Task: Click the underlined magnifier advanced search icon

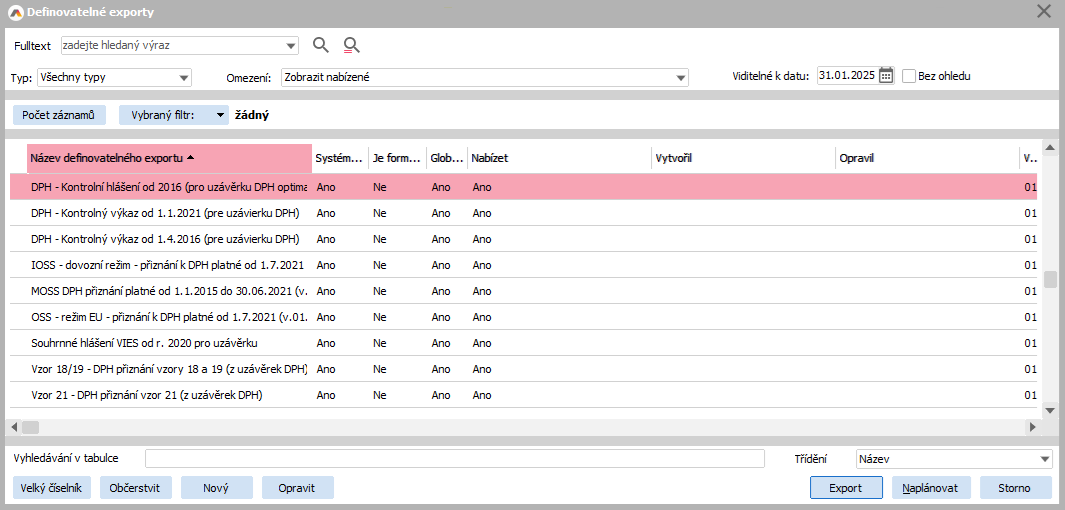Action: point(351,45)
